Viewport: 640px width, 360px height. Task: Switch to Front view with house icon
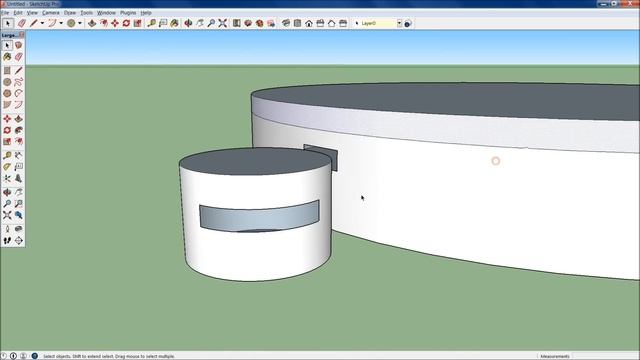click(x=309, y=23)
